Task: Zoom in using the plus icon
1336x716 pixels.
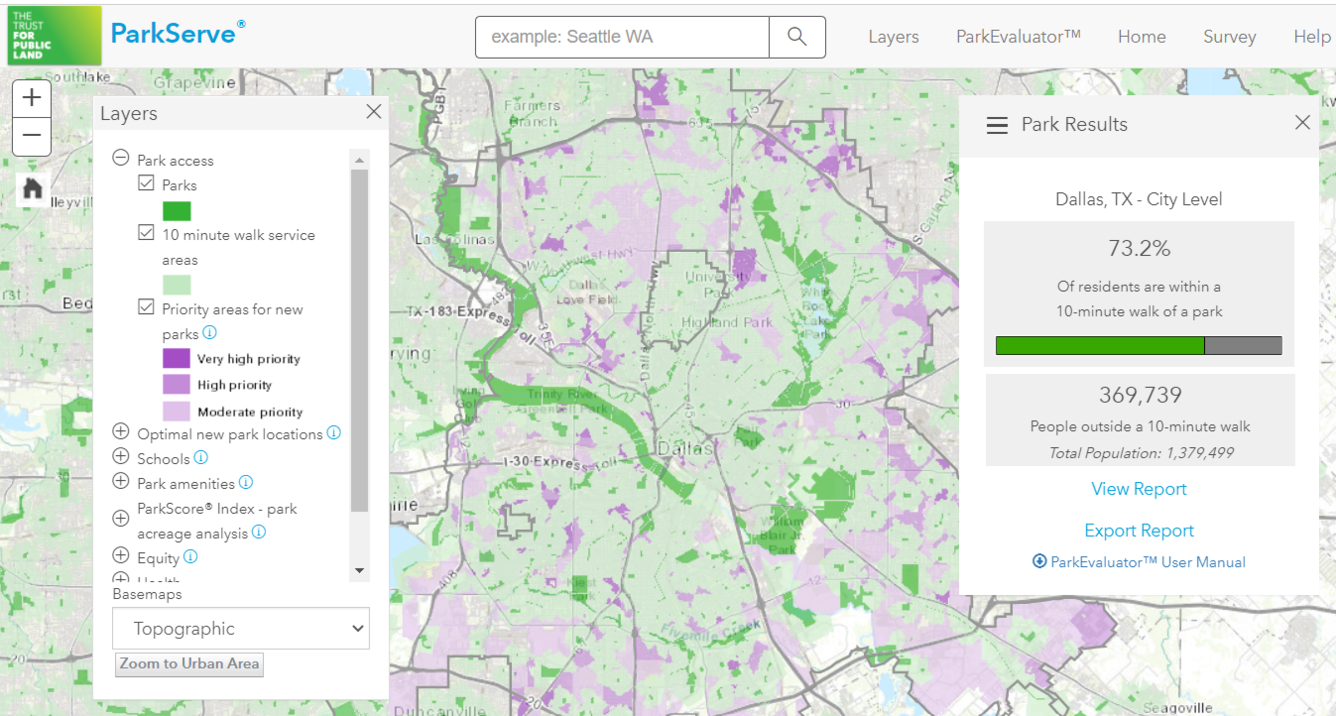Action: coord(31,98)
